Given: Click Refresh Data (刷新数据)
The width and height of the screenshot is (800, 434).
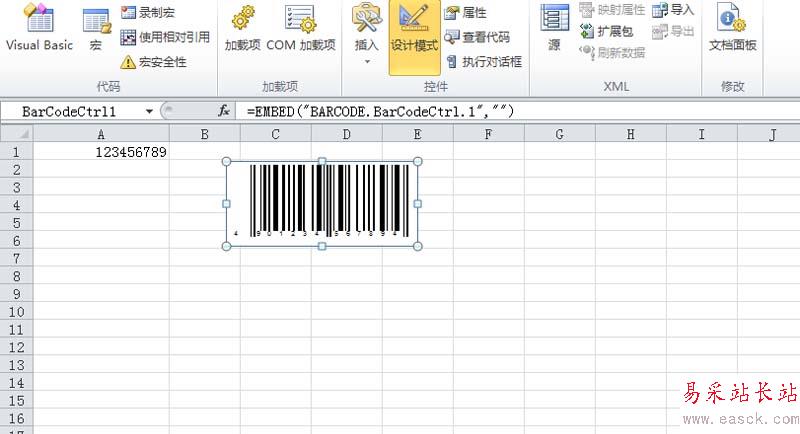Looking at the screenshot, I should [x=612, y=52].
